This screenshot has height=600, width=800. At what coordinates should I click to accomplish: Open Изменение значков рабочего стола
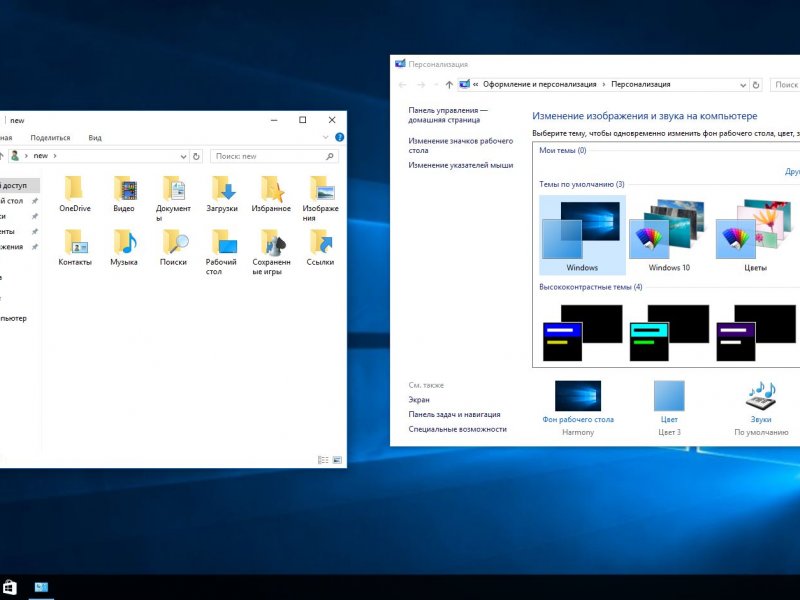point(461,145)
